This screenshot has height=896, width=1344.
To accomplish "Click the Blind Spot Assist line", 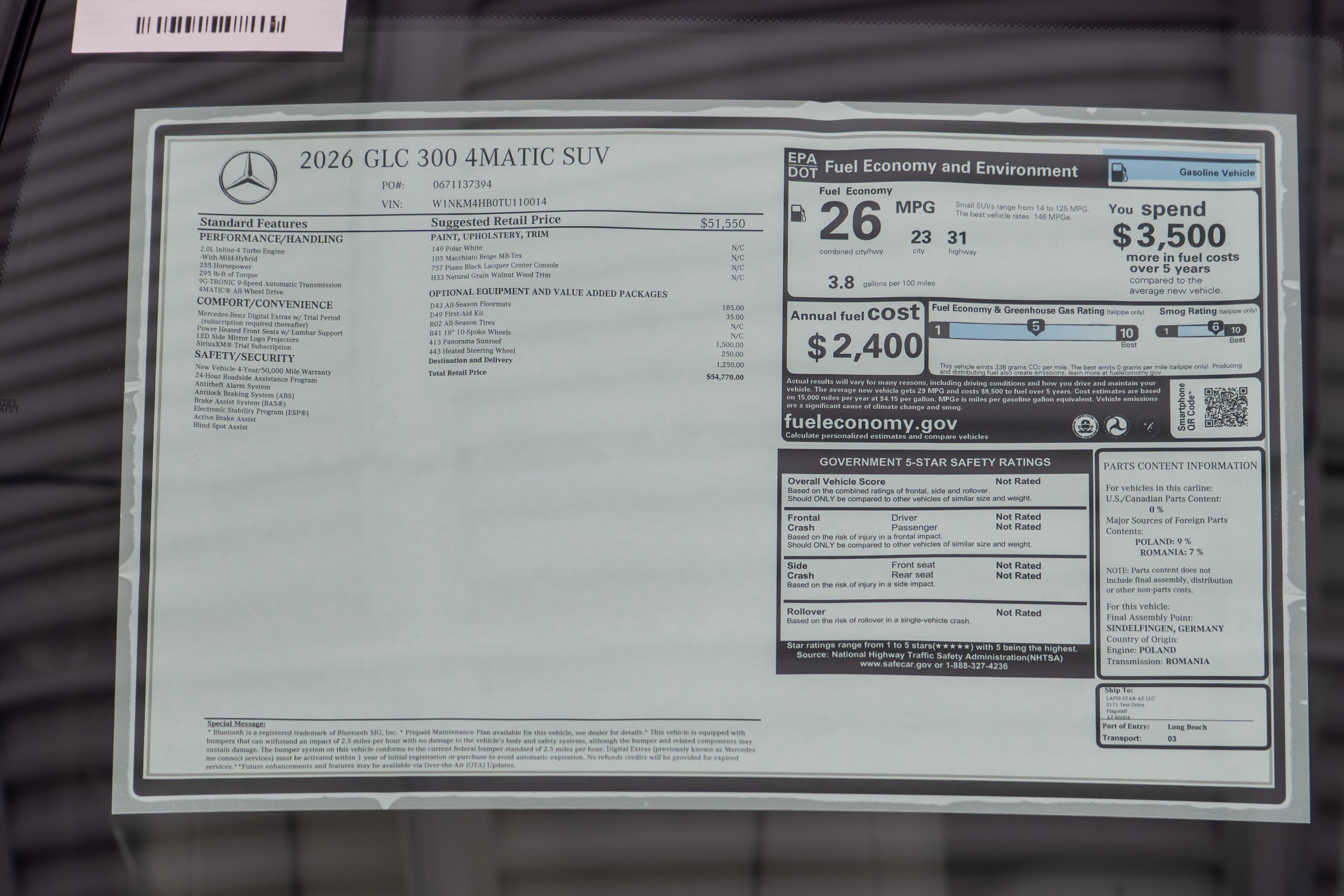I will [x=220, y=426].
